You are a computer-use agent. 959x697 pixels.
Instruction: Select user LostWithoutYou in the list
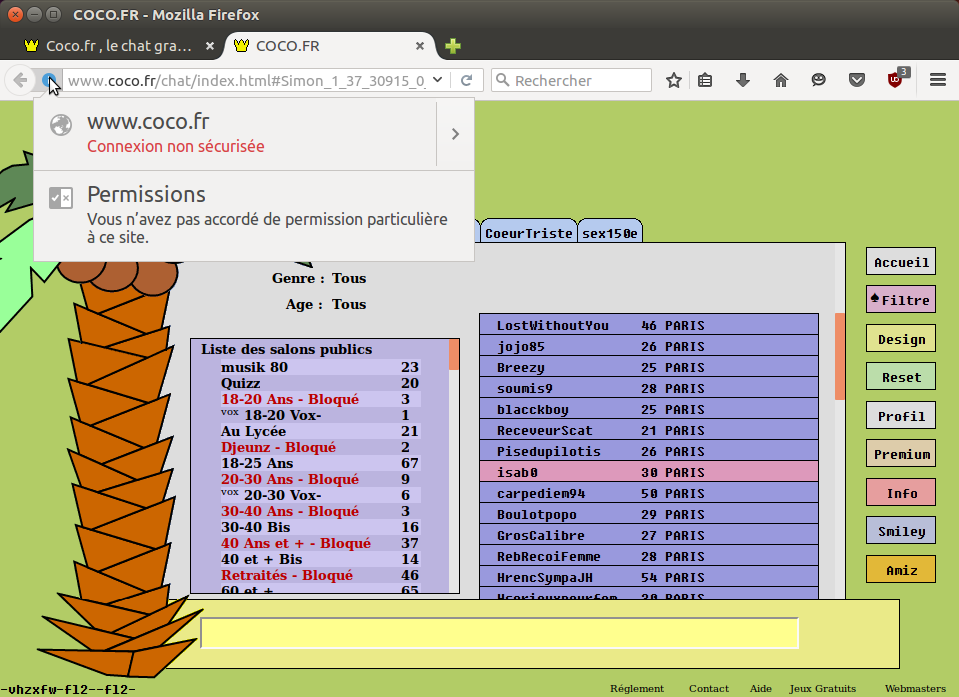pyautogui.click(x=649, y=325)
